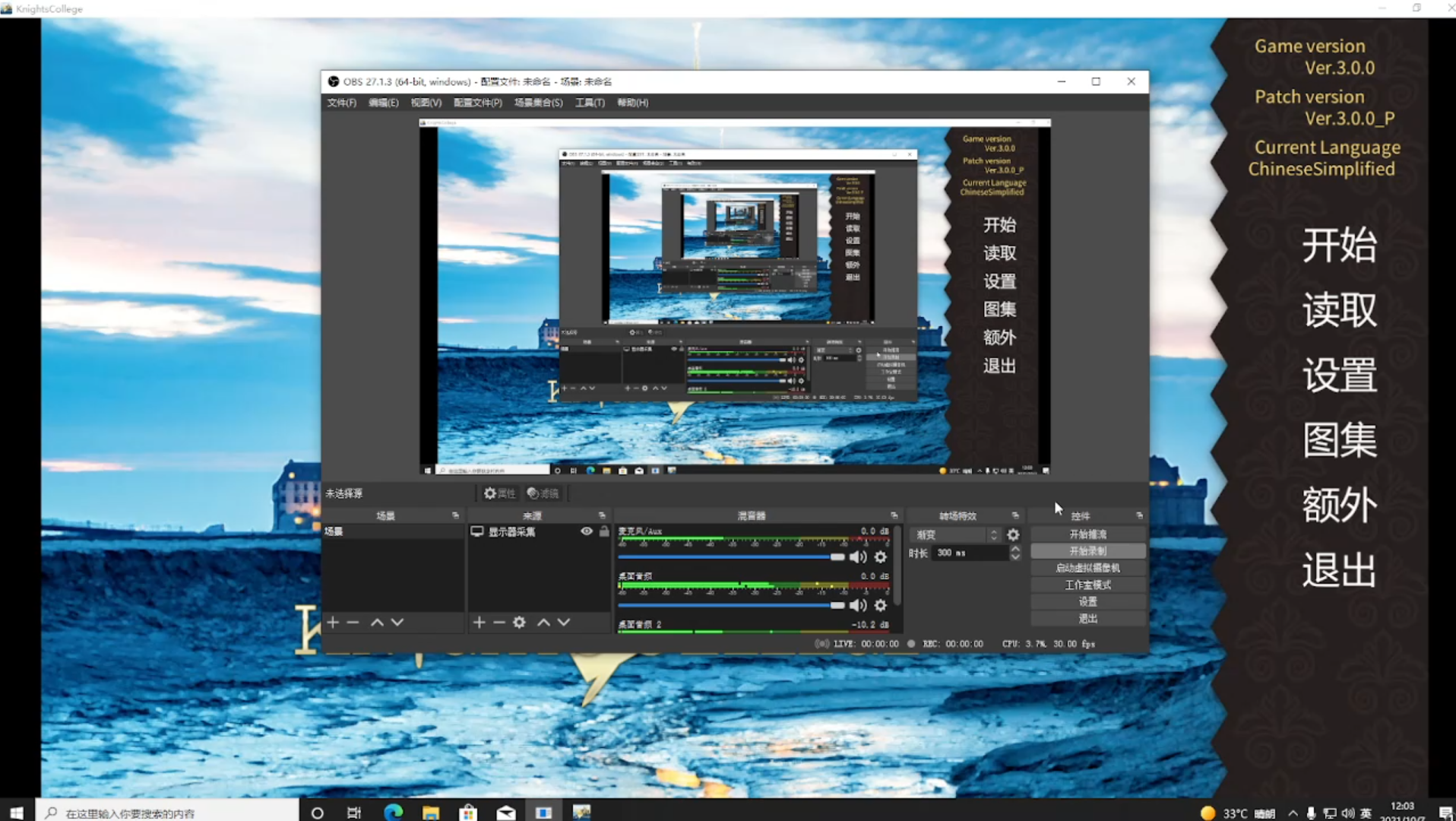The image size is (1456, 821).
Task: Open the 工具(T) menu
Action: click(x=590, y=103)
